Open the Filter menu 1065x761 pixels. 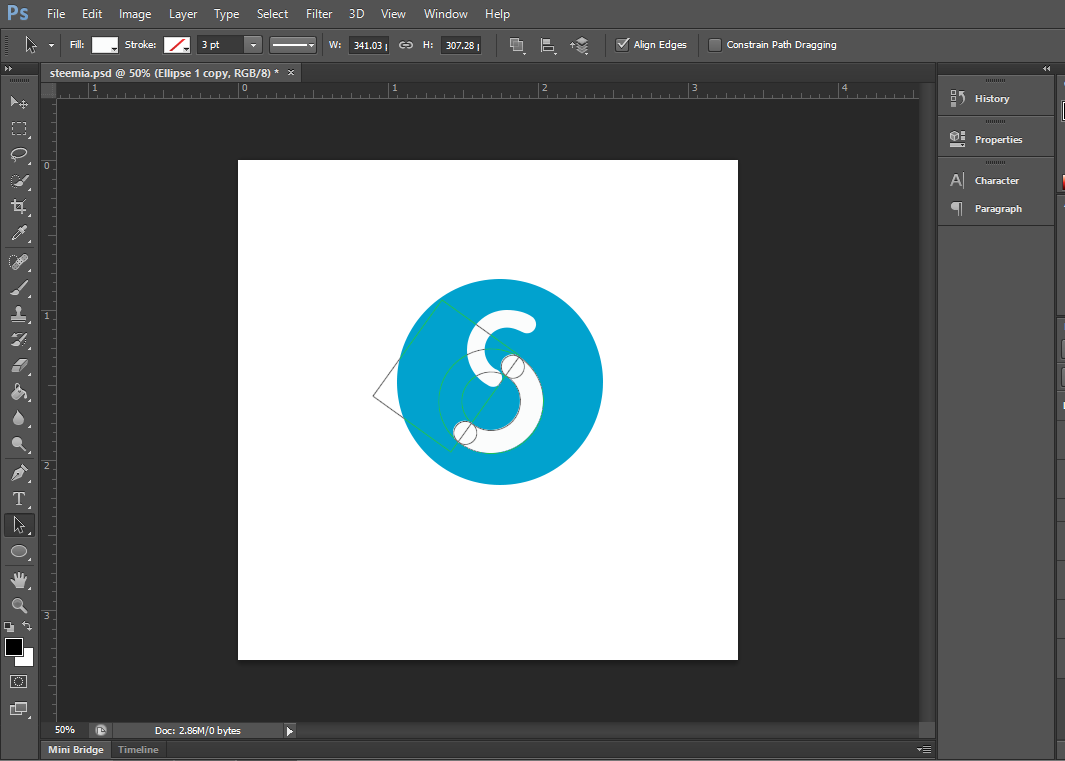319,14
